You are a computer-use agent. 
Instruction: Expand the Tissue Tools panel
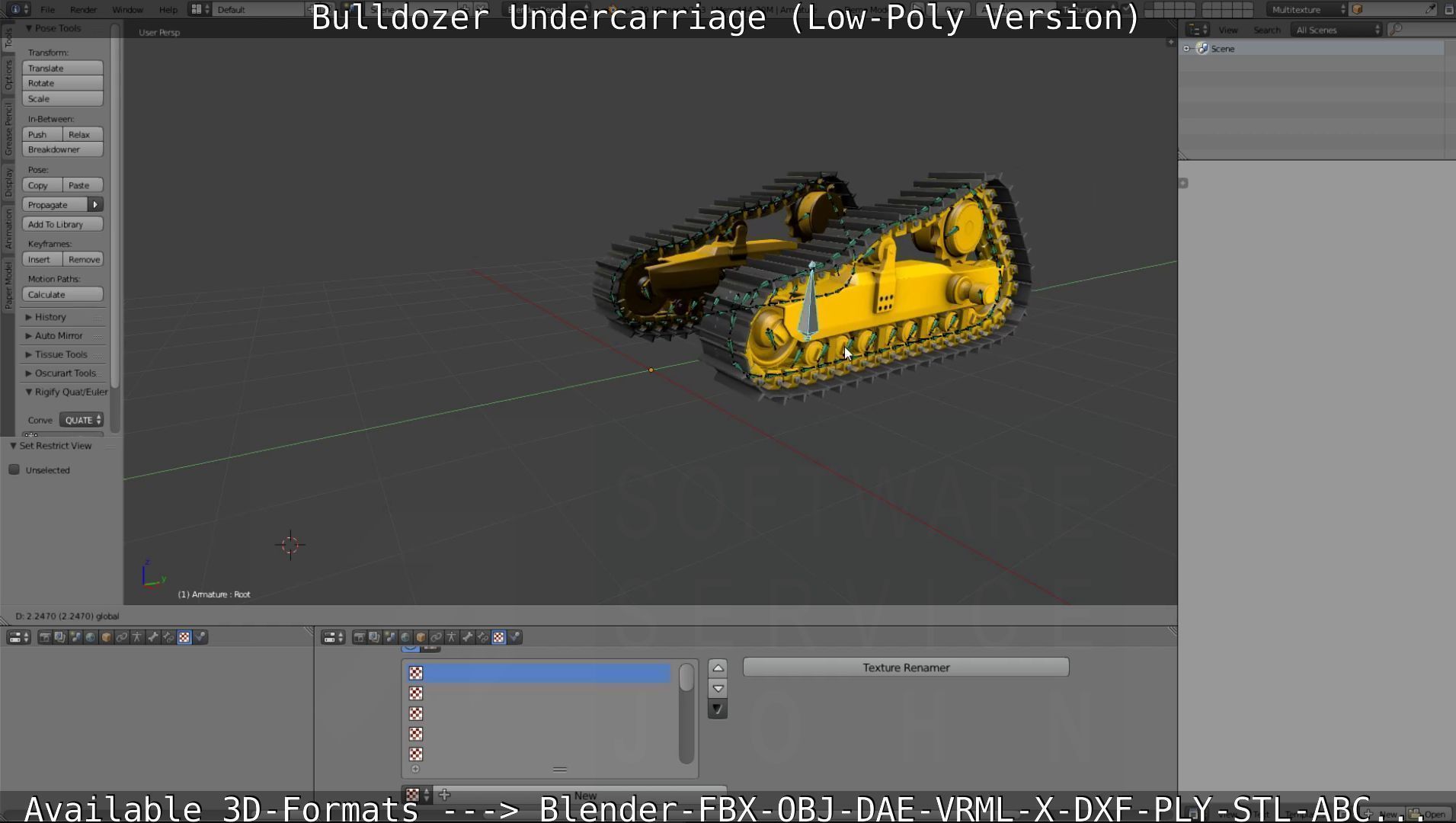pyautogui.click(x=29, y=354)
